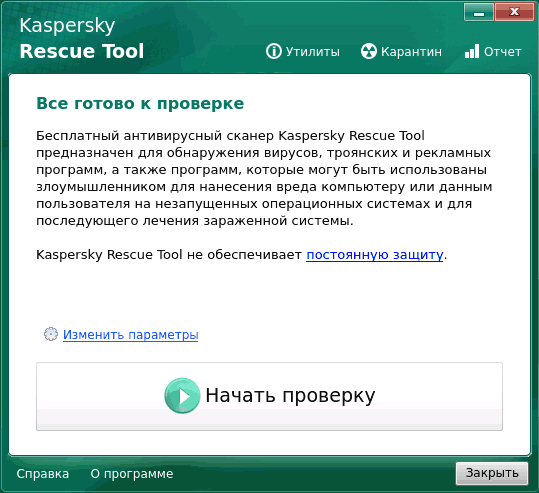
Task: Click the Kaspersky Rescue Tool logo text
Action: [81, 39]
